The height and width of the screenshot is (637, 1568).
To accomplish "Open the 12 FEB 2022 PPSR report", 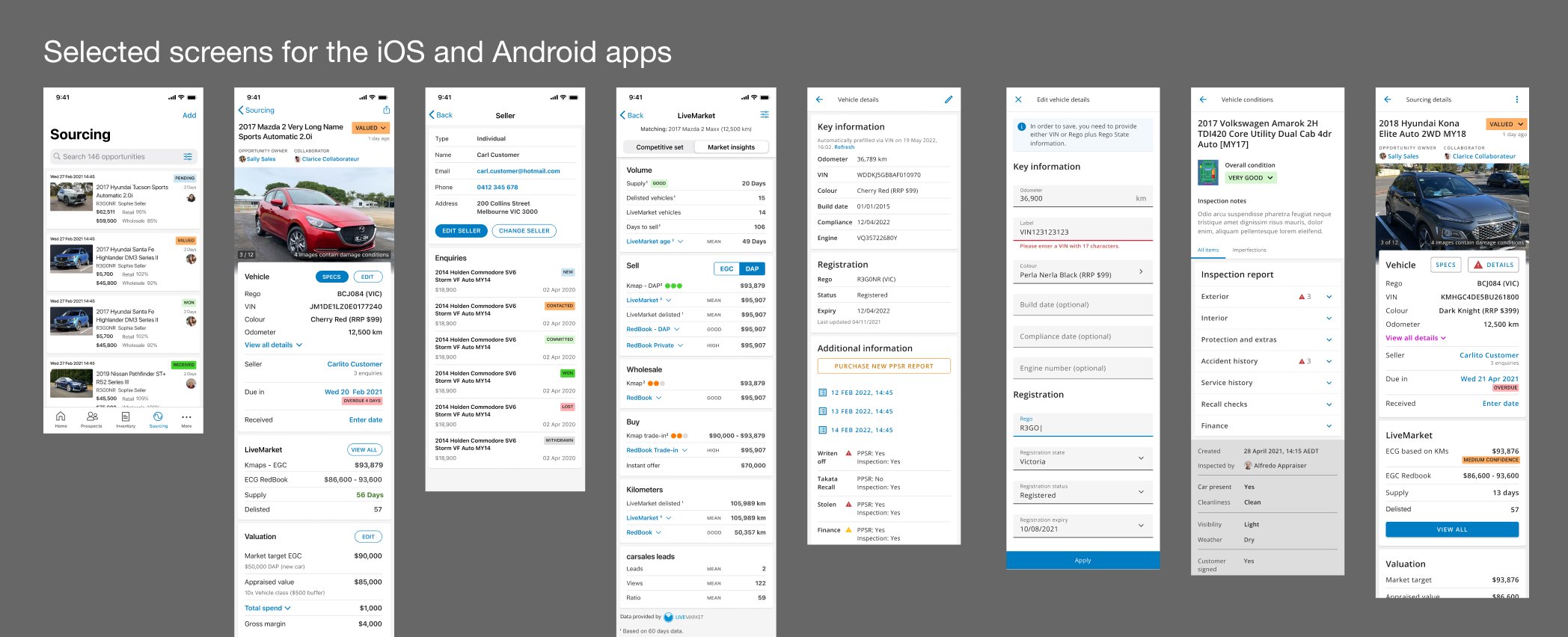I will (856, 393).
